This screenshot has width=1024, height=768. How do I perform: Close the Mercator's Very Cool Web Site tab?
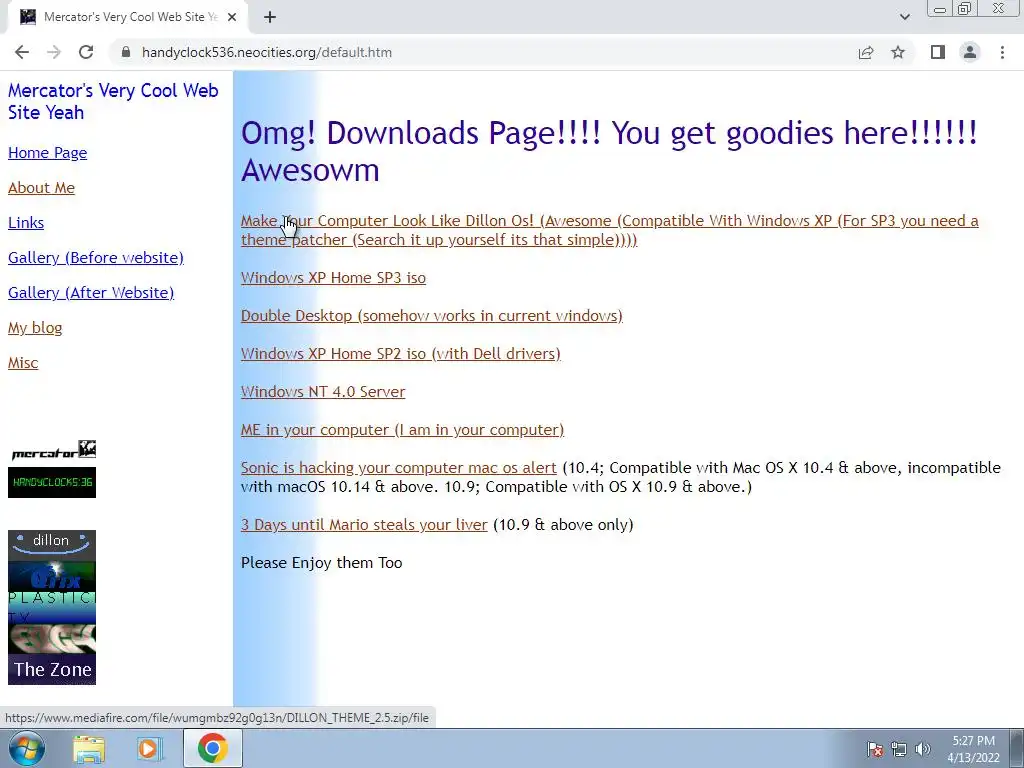click(232, 17)
